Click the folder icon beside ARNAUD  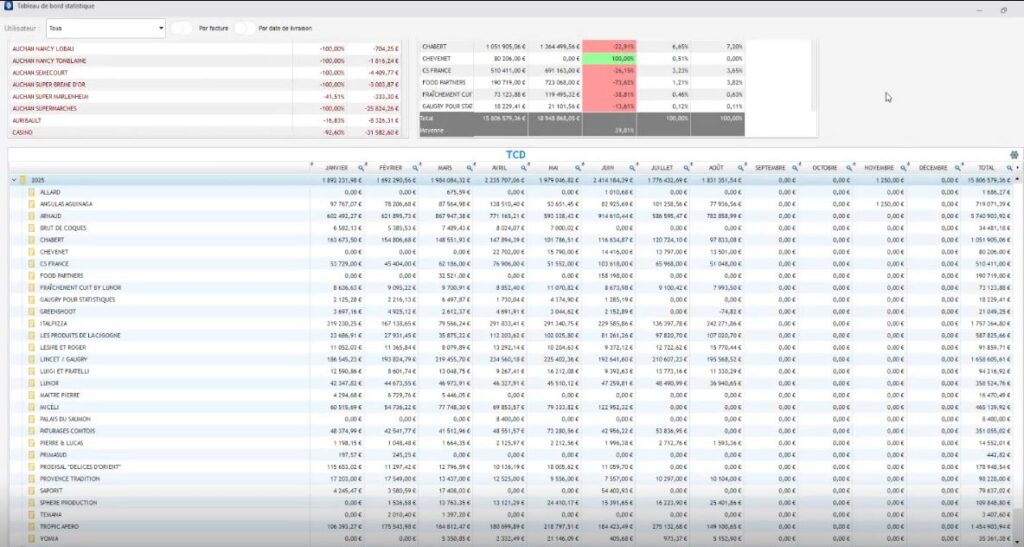click(31, 216)
